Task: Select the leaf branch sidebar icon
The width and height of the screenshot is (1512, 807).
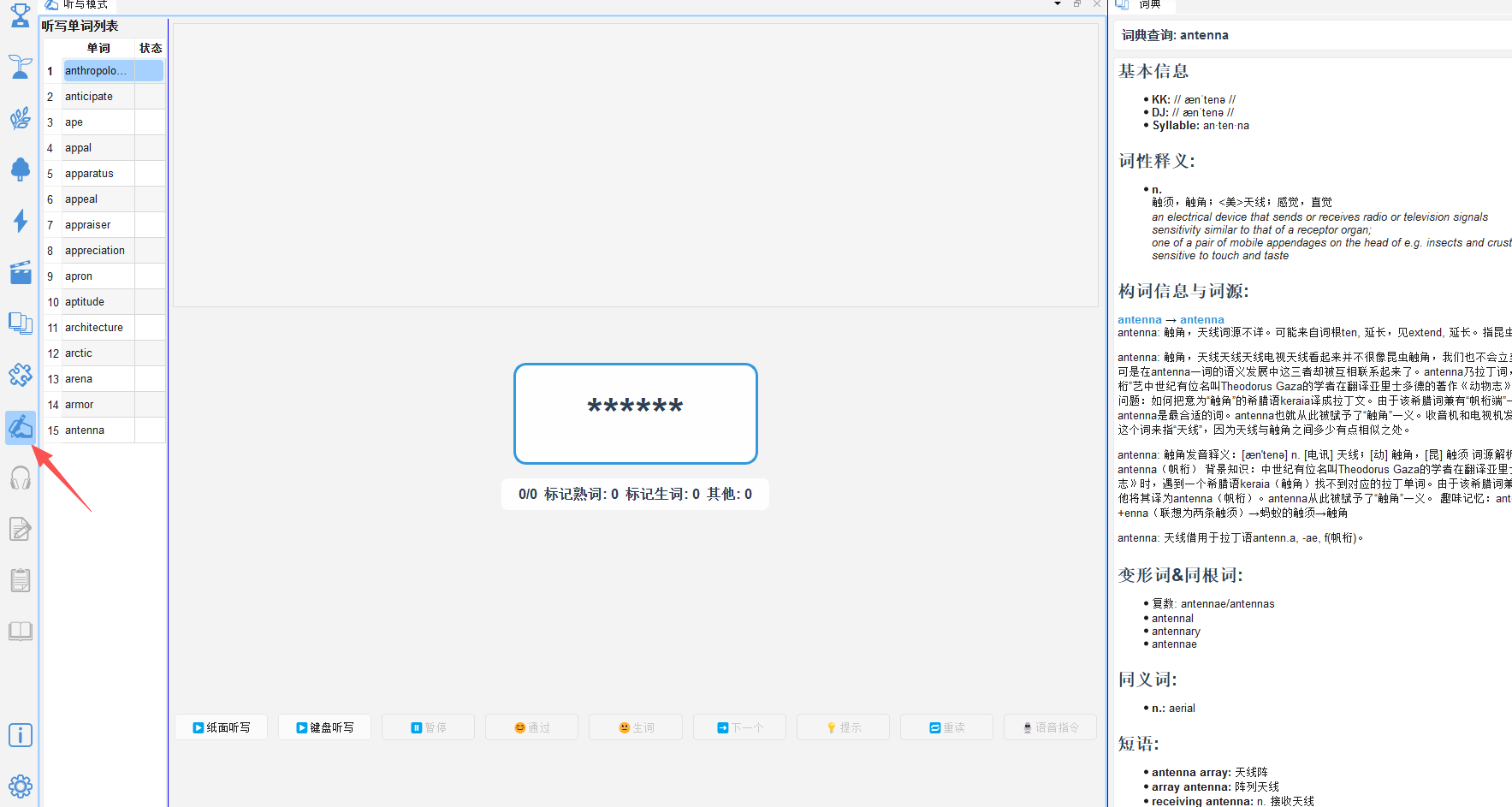Action: [20, 118]
